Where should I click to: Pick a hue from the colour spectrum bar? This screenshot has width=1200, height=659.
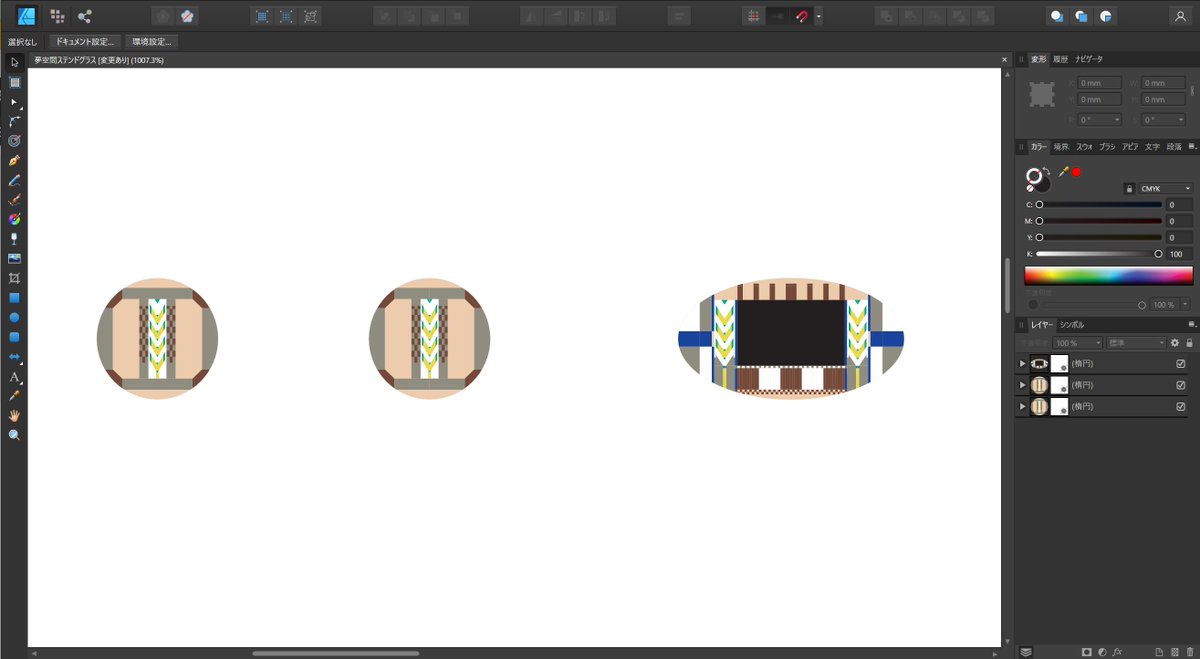(x=1109, y=275)
